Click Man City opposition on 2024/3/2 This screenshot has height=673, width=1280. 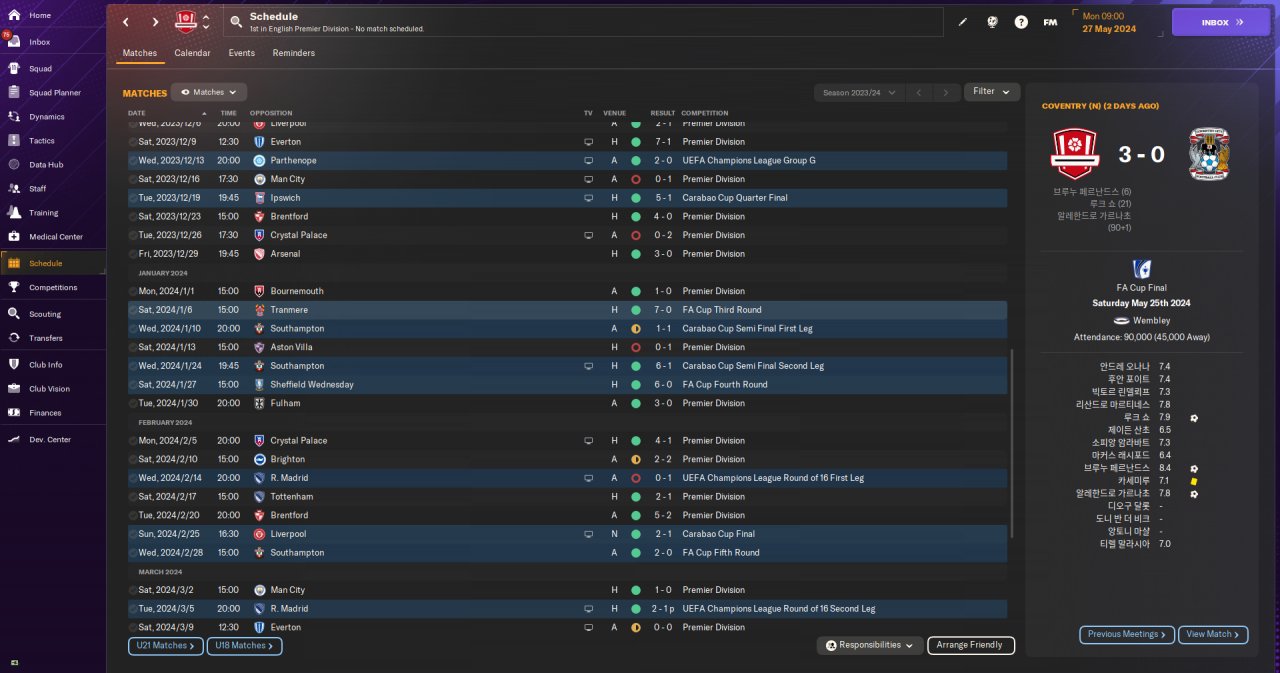click(x=288, y=590)
